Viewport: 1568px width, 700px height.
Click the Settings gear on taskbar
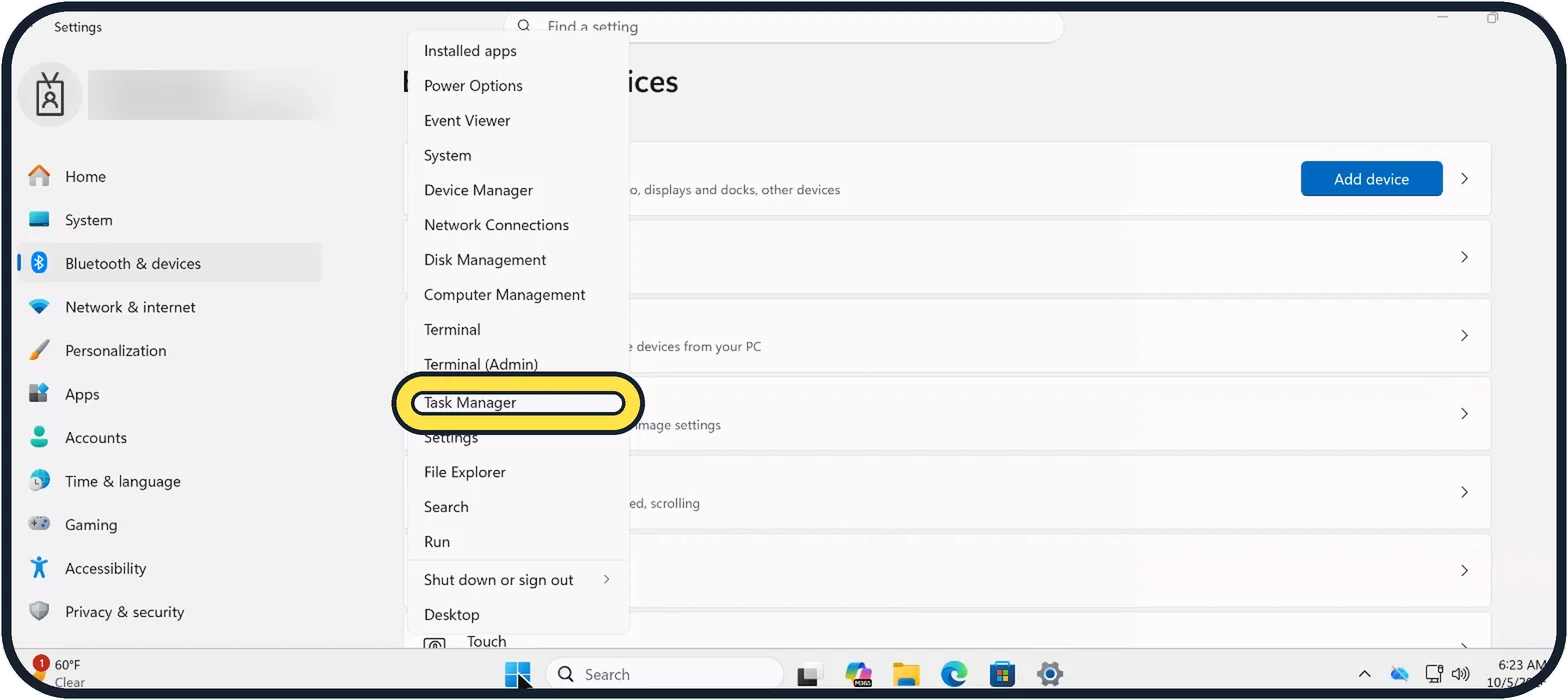1049,674
